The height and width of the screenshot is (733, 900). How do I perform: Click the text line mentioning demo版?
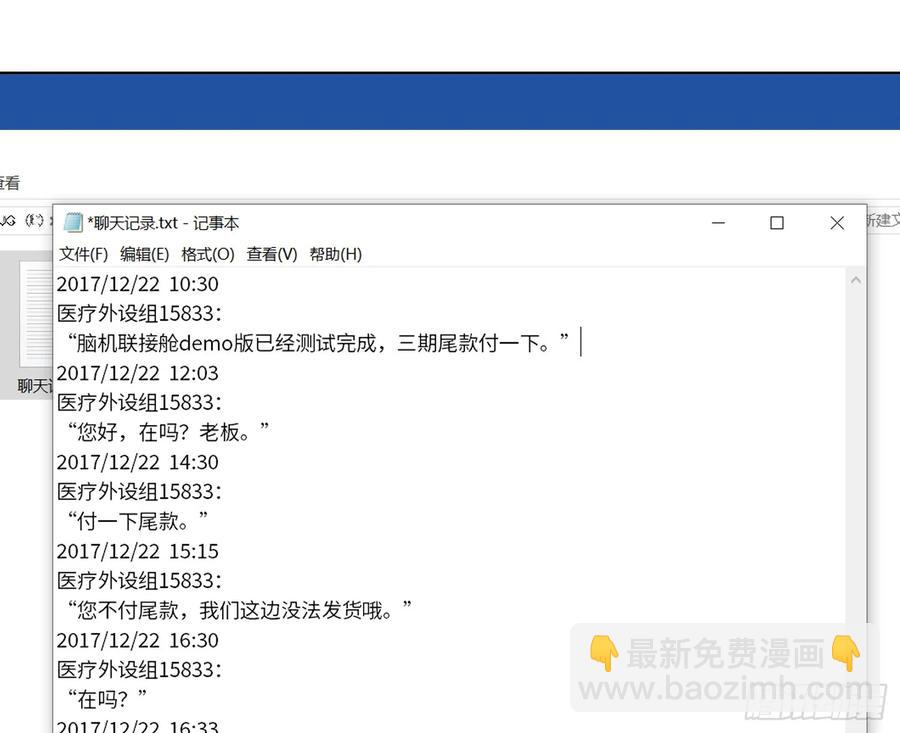tap(320, 343)
